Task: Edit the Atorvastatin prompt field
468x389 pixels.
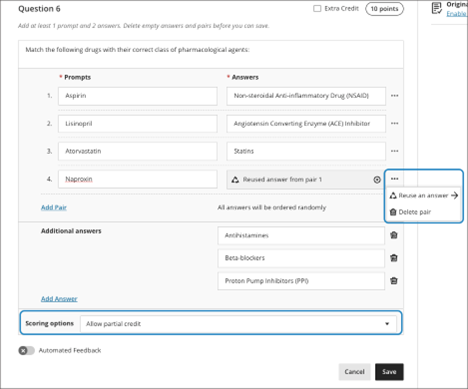Action: click(x=138, y=151)
